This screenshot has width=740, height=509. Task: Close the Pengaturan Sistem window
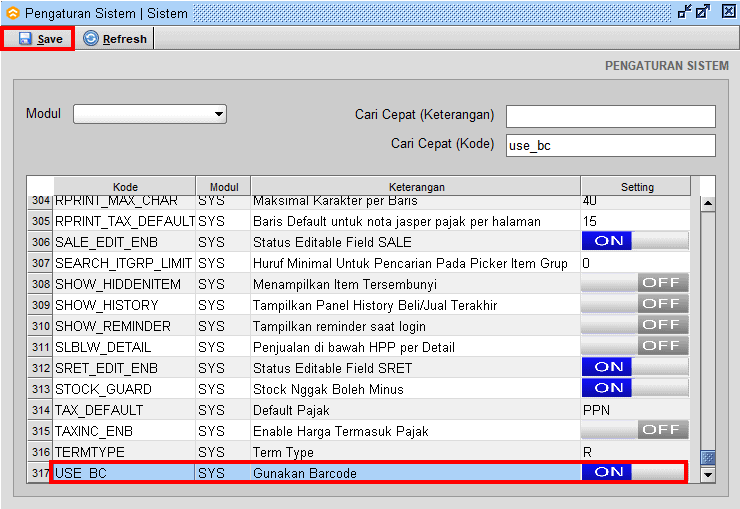(x=729, y=12)
